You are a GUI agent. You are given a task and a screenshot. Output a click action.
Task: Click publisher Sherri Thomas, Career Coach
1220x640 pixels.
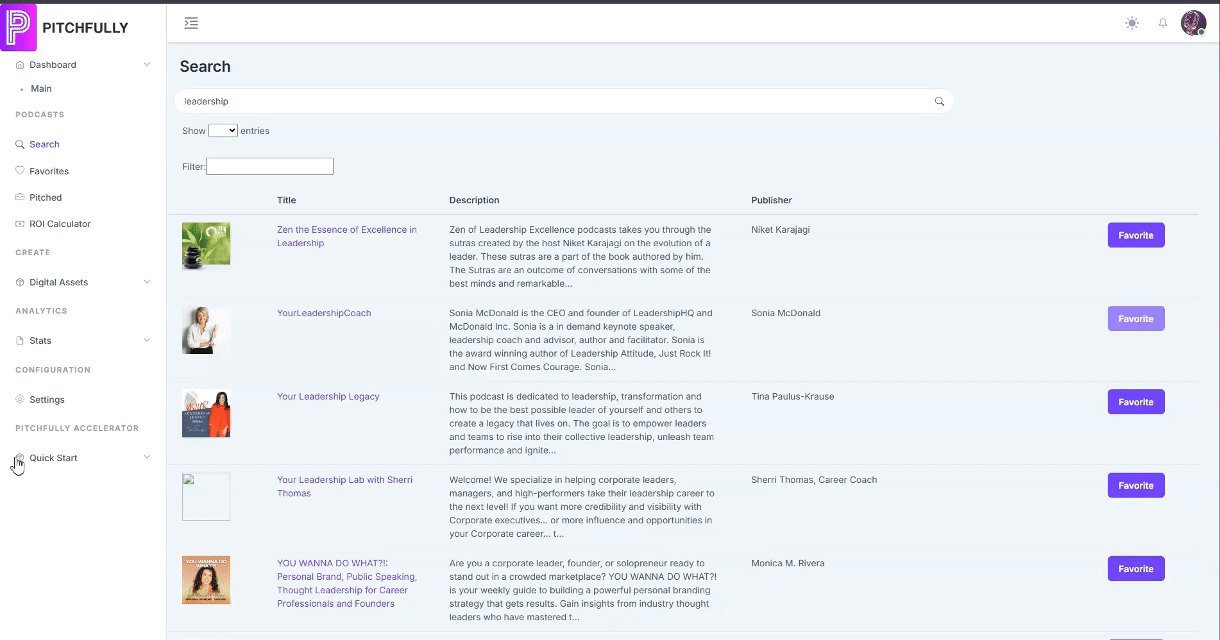pos(814,480)
